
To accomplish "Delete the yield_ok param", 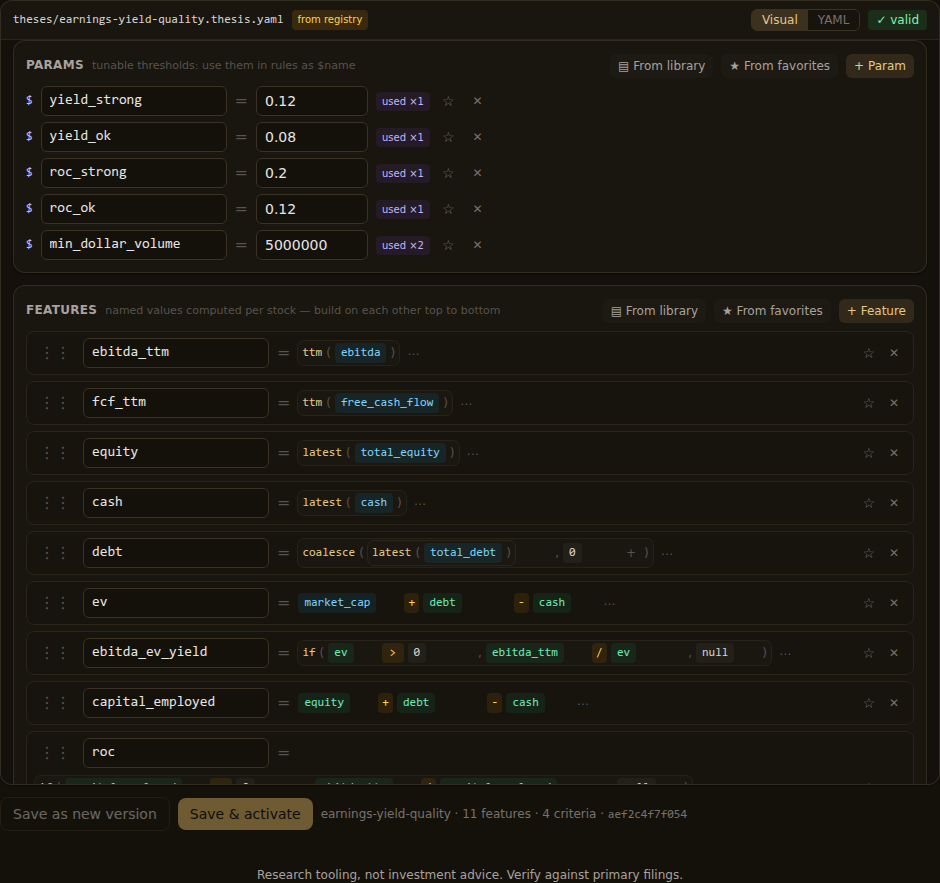I will [477, 137].
